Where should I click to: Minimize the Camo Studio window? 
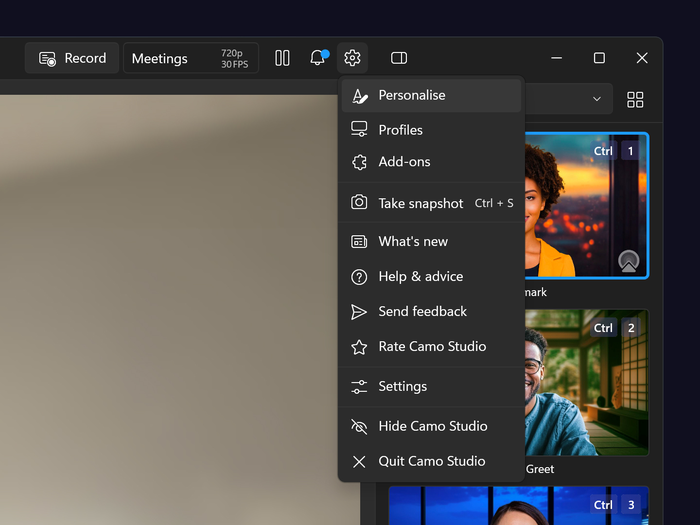[556, 58]
